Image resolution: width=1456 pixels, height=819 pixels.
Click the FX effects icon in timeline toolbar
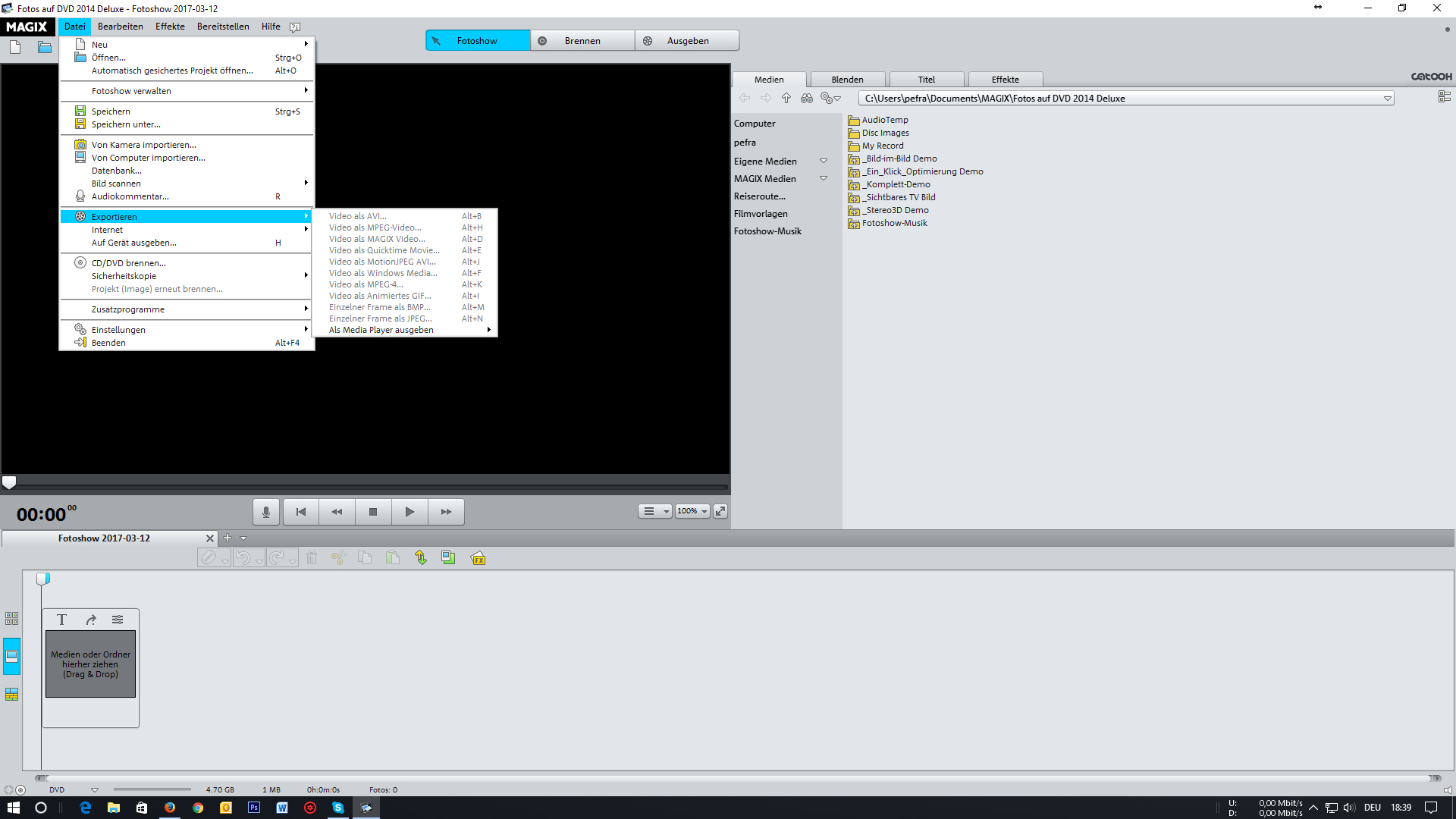478,558
